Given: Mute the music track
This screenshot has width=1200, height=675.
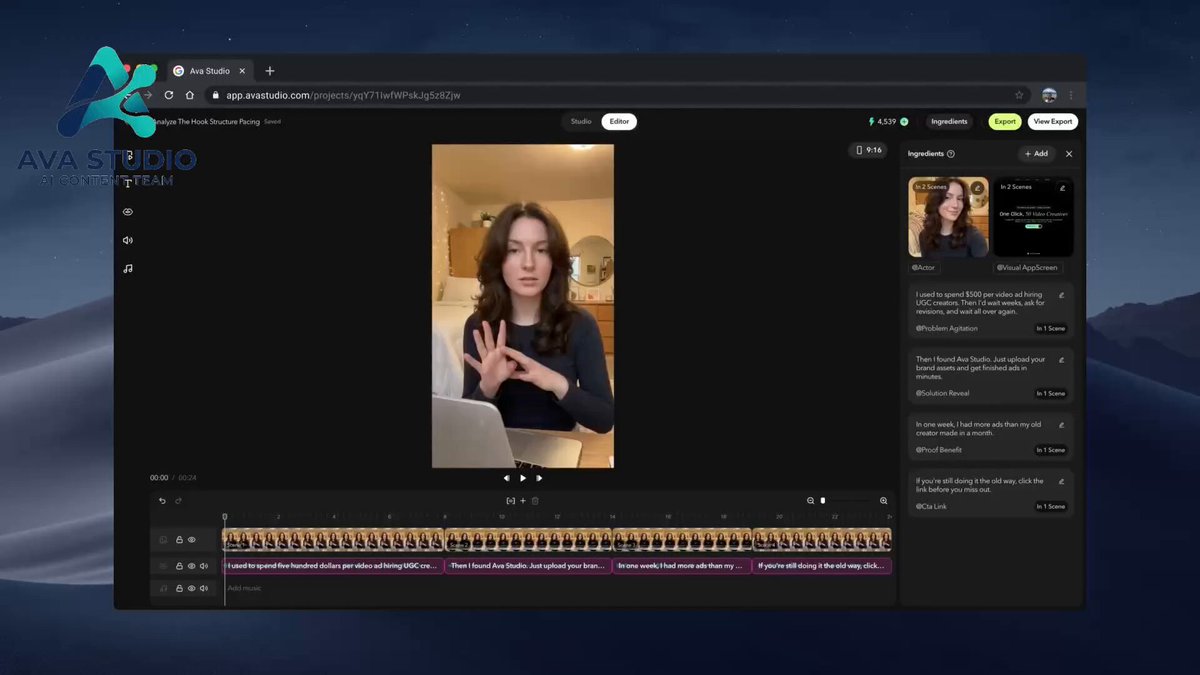Looking at the screenshot, I should pyautogui.click(x=204, y=588).
